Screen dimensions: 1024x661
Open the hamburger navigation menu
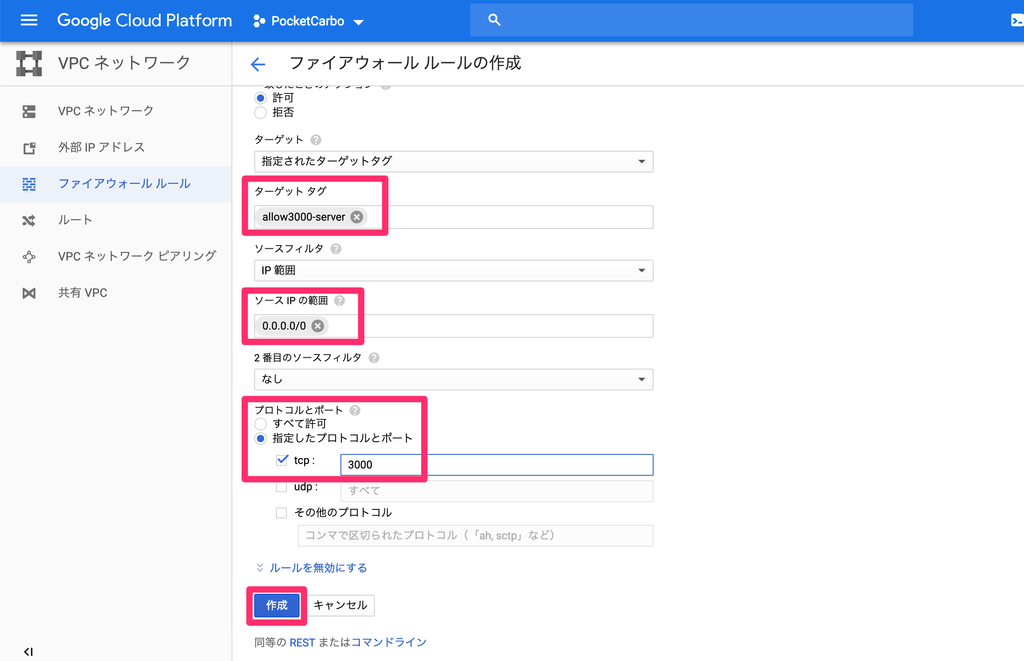(x=29, y=20)
